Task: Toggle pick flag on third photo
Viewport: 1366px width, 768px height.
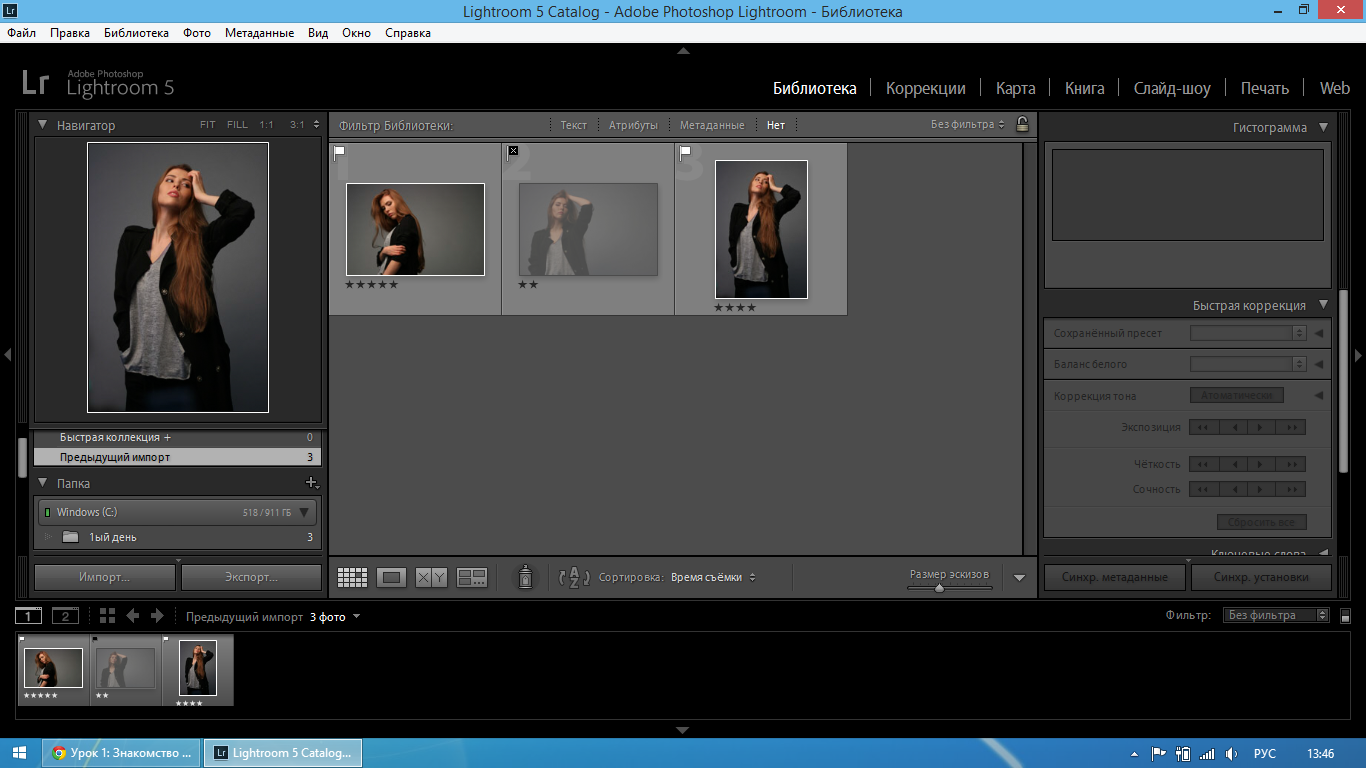Action: pyautogui.click(x=686, y=152)
